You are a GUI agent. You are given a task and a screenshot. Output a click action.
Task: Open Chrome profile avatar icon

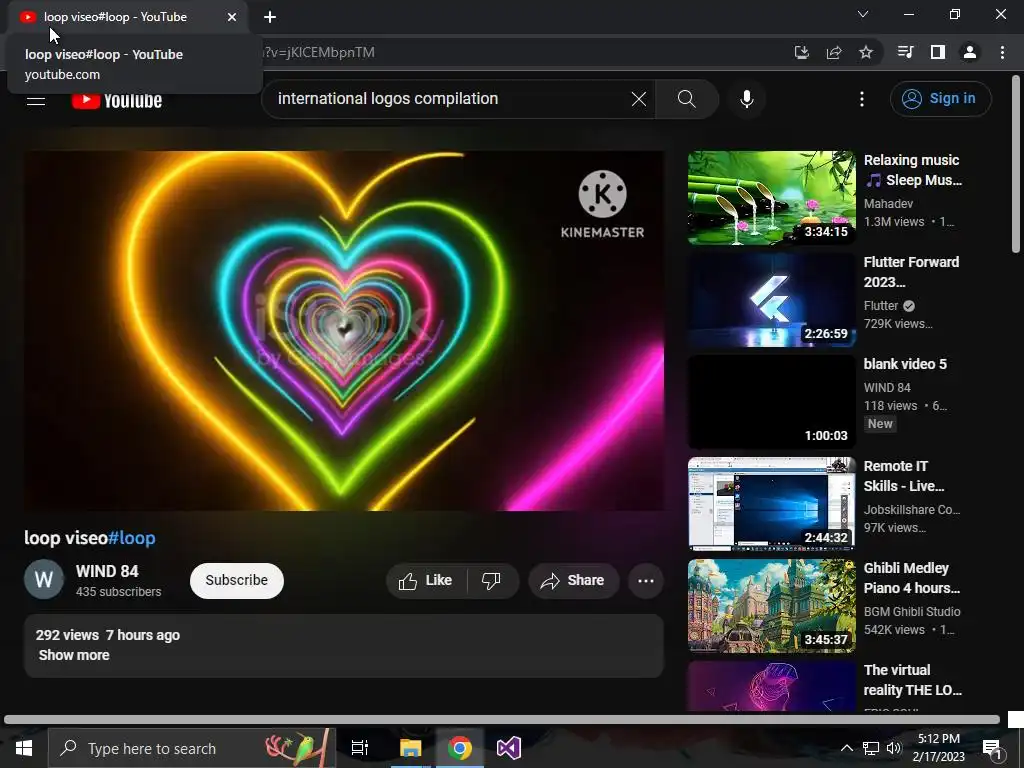coord(970,52)
